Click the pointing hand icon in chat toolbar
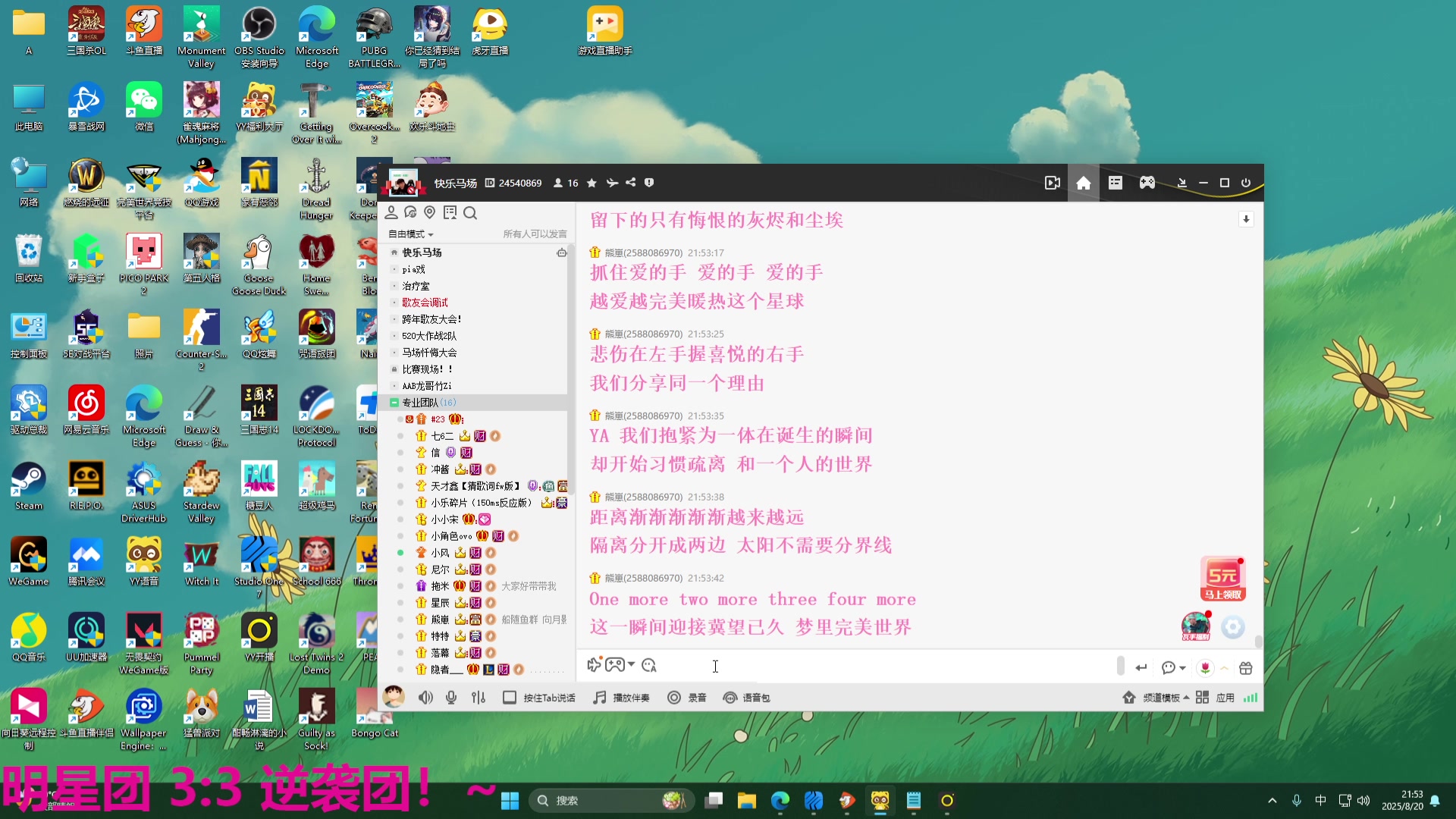 pyautogui.click(x=594, y=665)
